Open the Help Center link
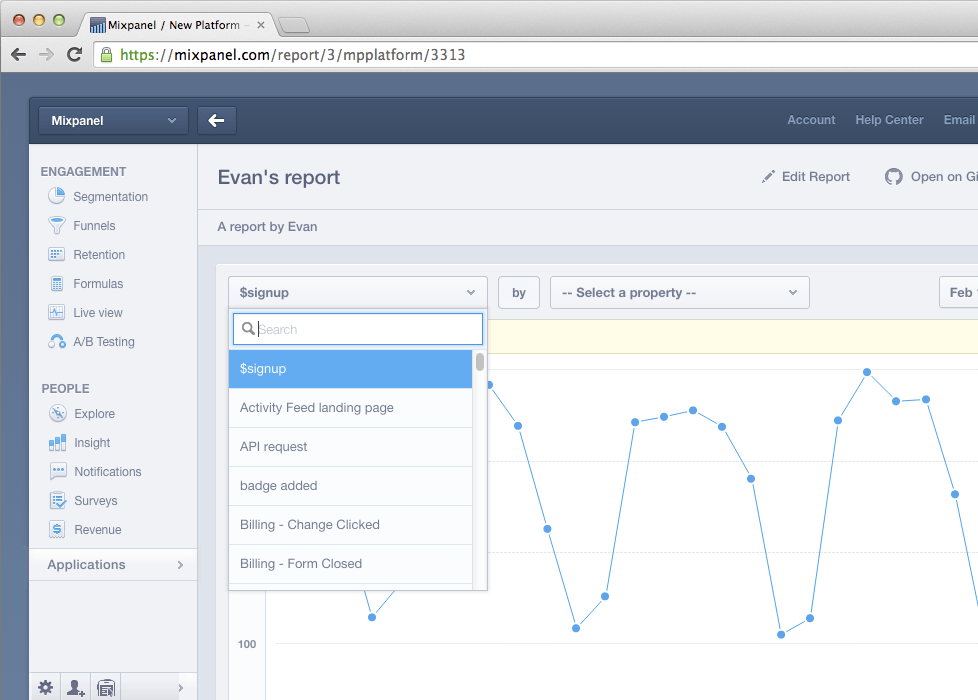 [889, 120]
